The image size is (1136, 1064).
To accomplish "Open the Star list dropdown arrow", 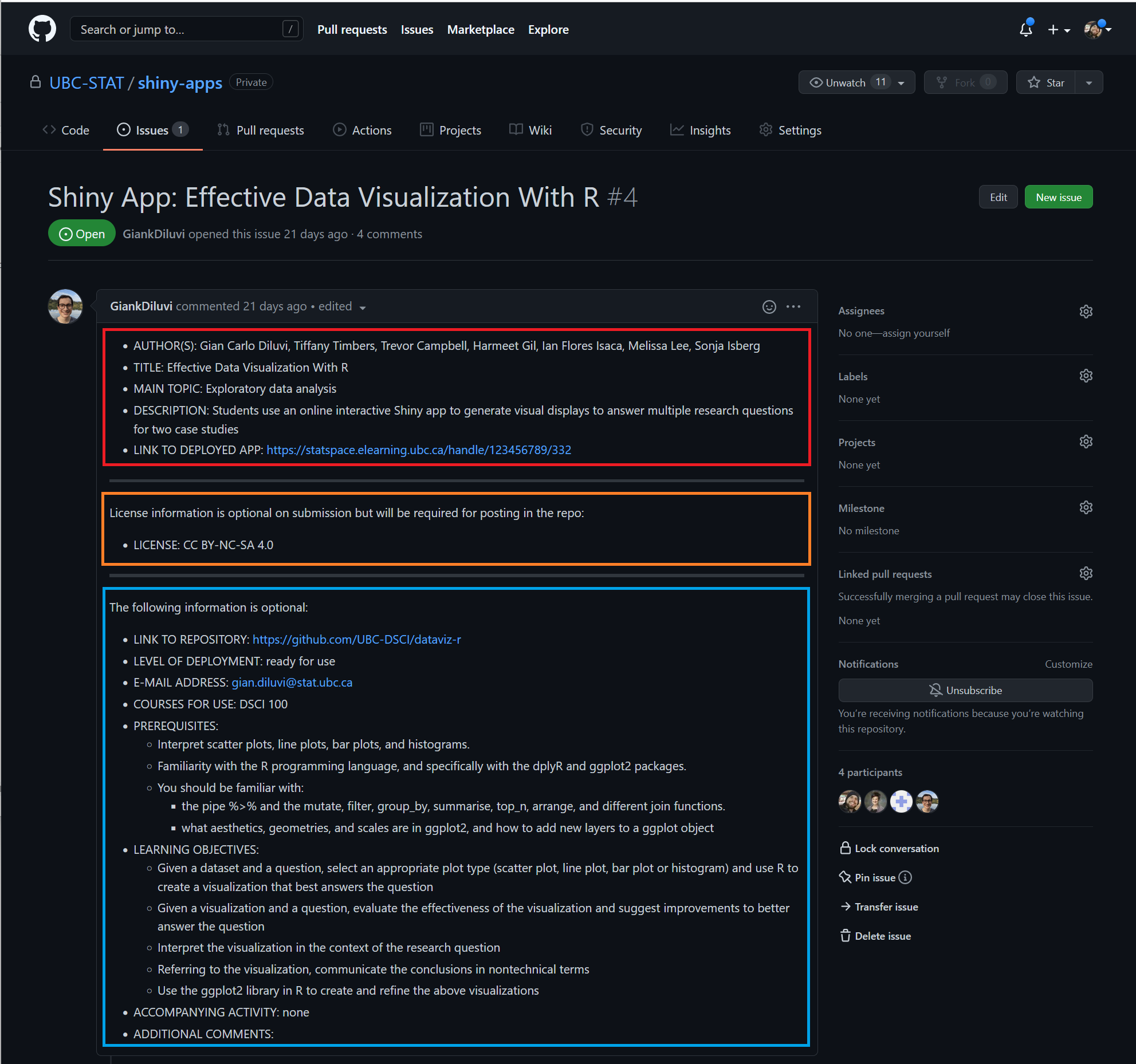I will pos(1089,82).
